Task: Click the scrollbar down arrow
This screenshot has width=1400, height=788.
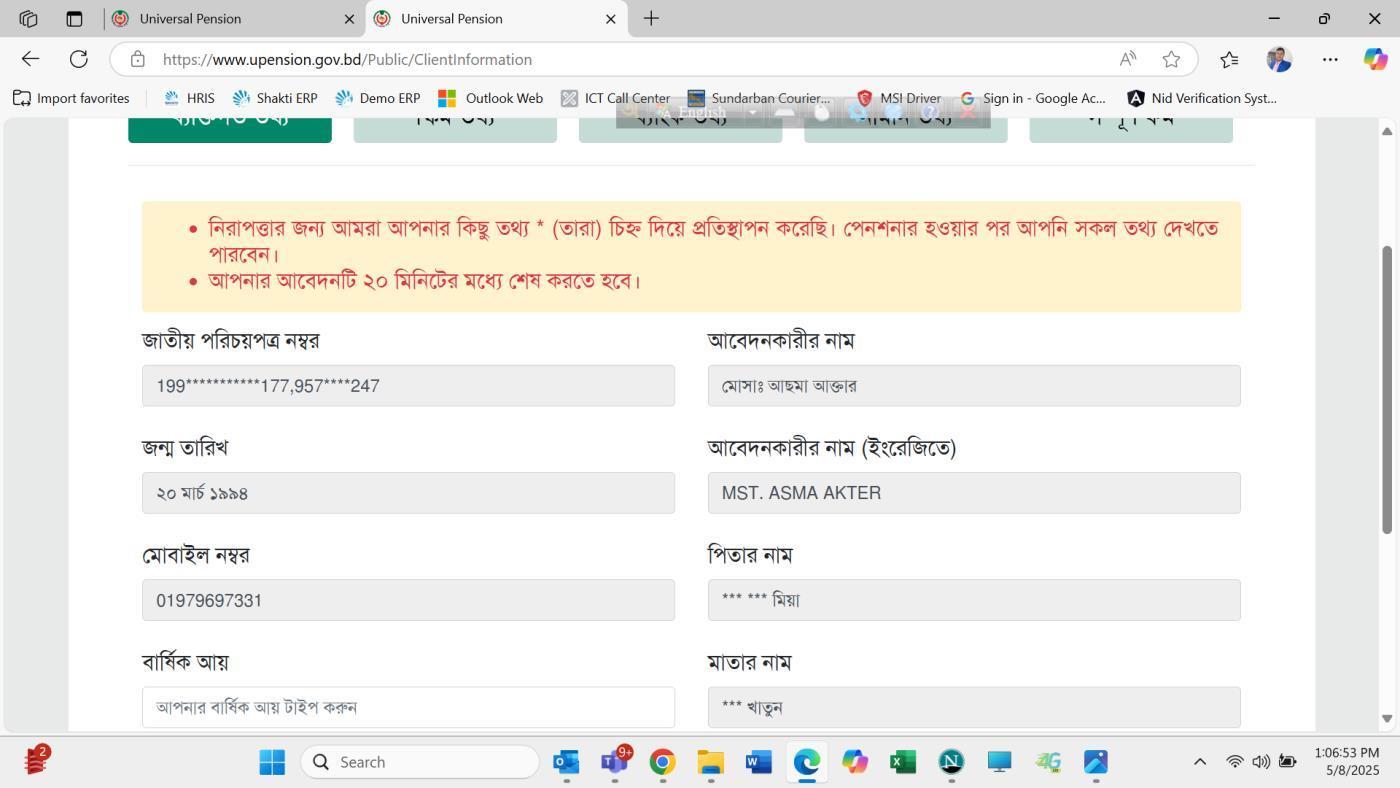Action: pos(1387,719)
